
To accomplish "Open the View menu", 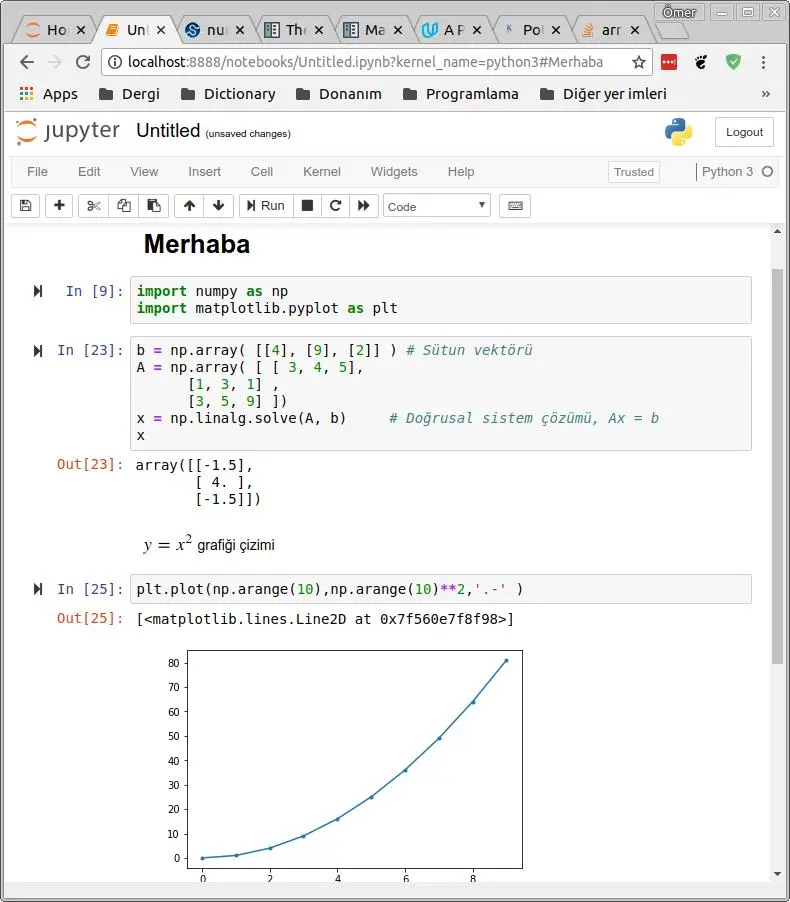I will pyautogui.click(x=144, y=171).
